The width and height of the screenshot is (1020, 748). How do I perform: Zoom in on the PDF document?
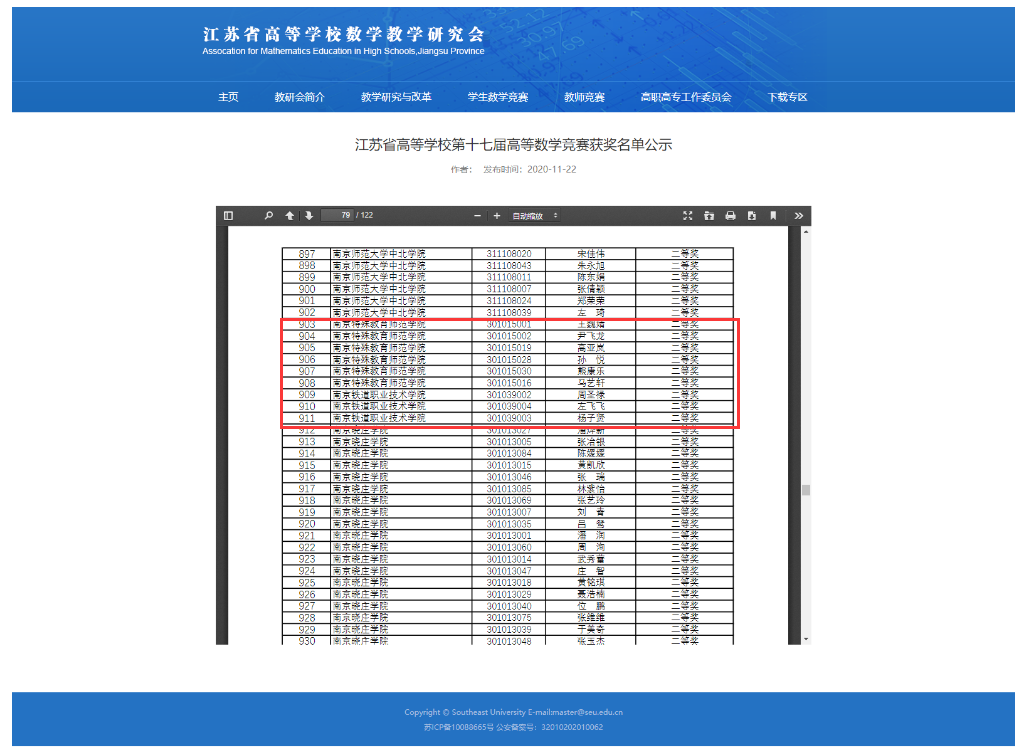click(x=497, y=216)
